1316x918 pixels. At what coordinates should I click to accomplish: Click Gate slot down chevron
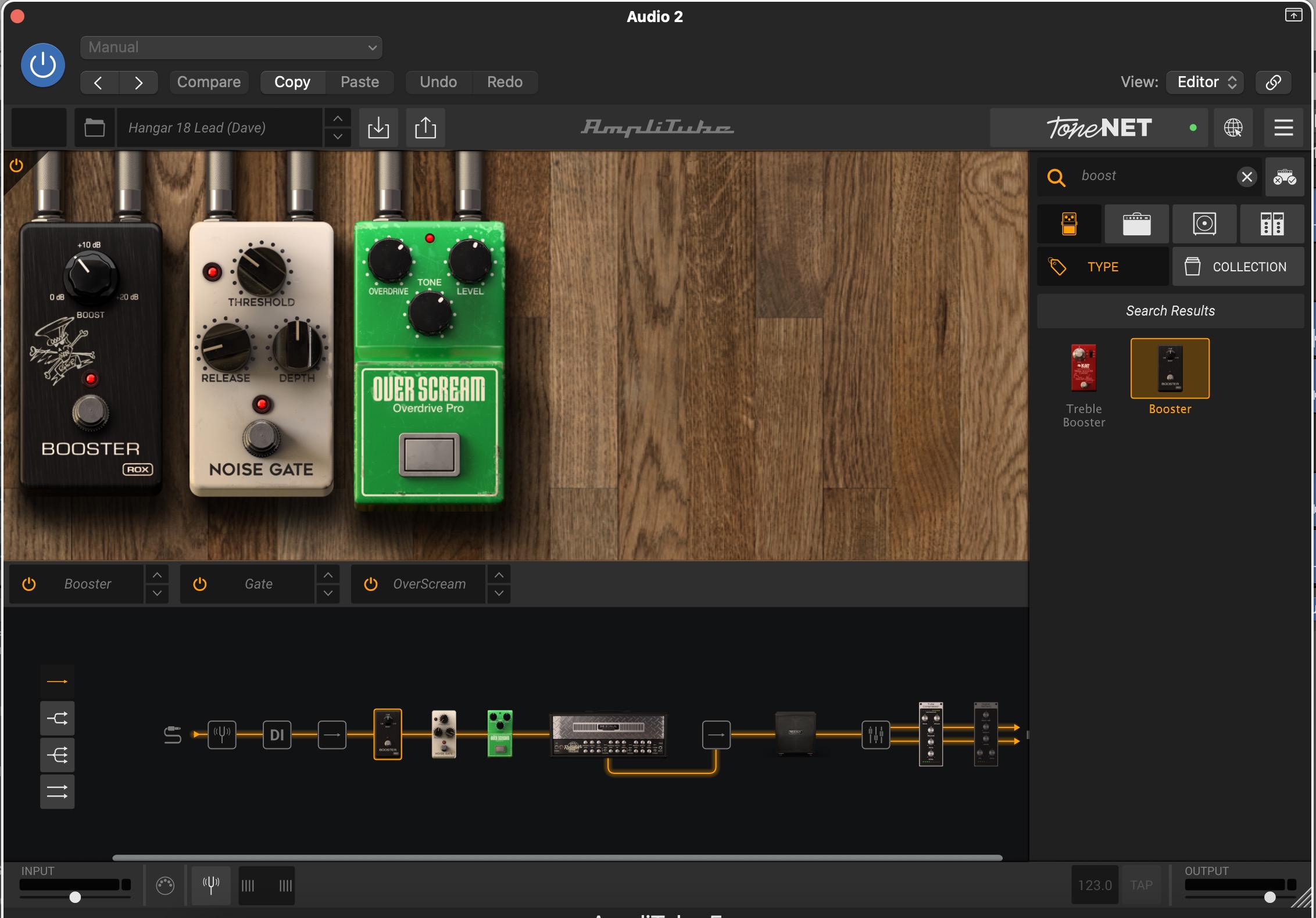pos(328,594)
